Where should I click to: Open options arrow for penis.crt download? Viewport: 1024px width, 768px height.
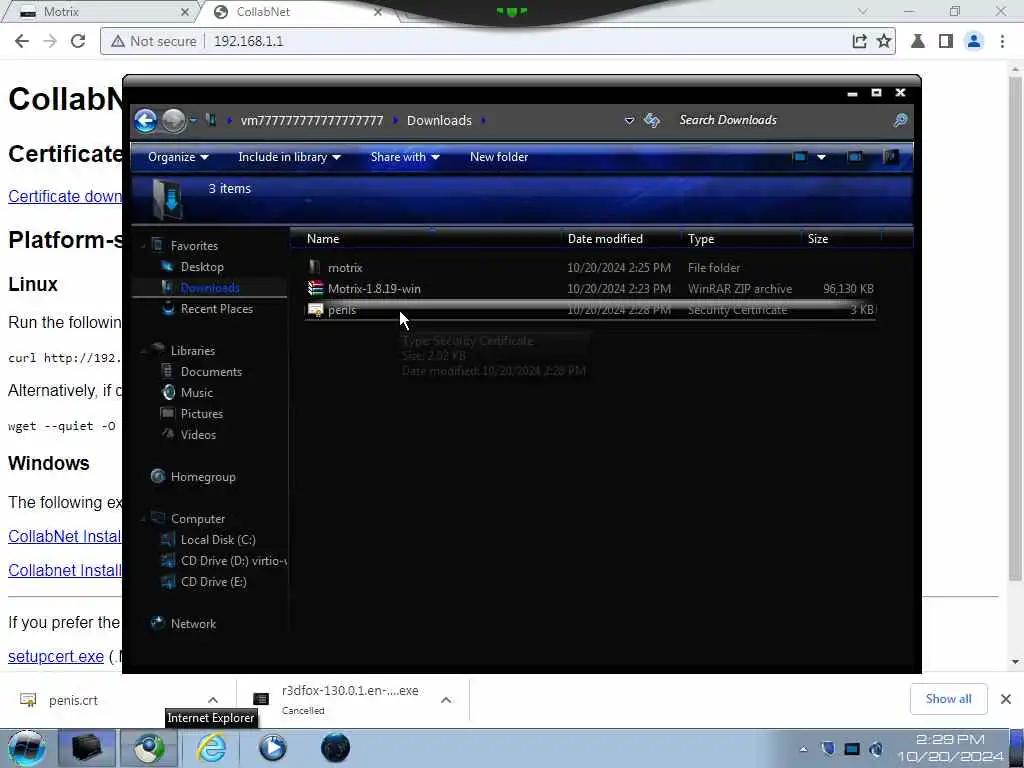(213, 700)
